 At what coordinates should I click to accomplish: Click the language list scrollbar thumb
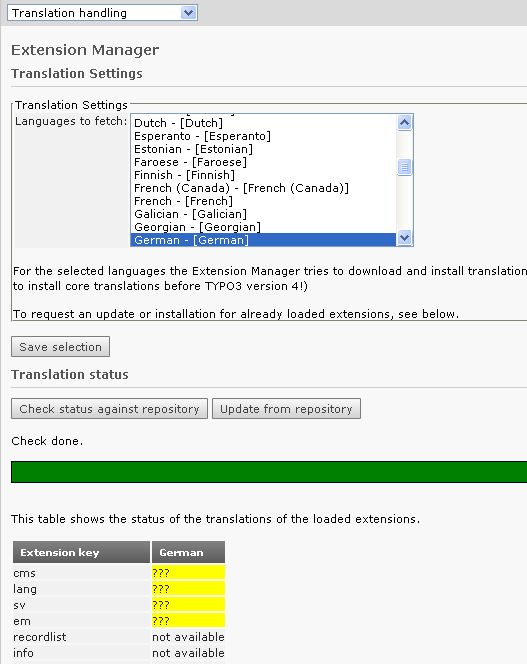point(405,167)
